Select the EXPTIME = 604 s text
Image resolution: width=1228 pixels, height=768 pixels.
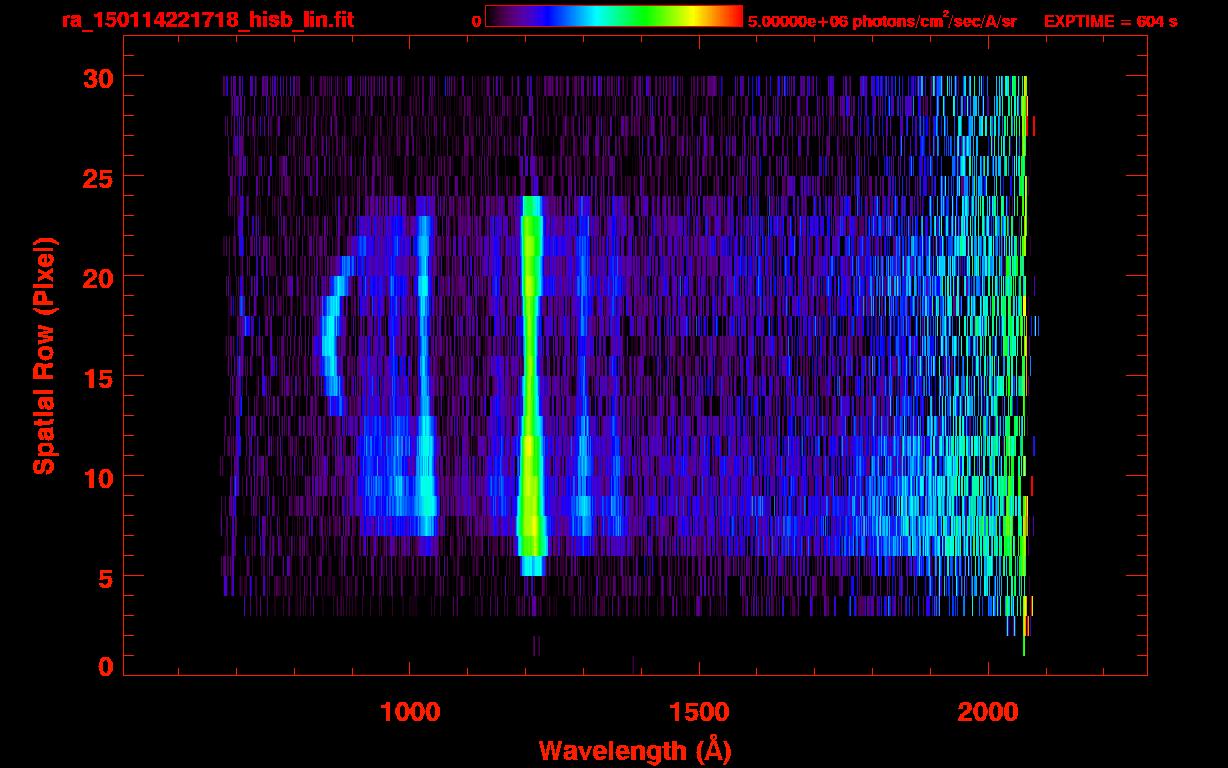[1110, 21]
